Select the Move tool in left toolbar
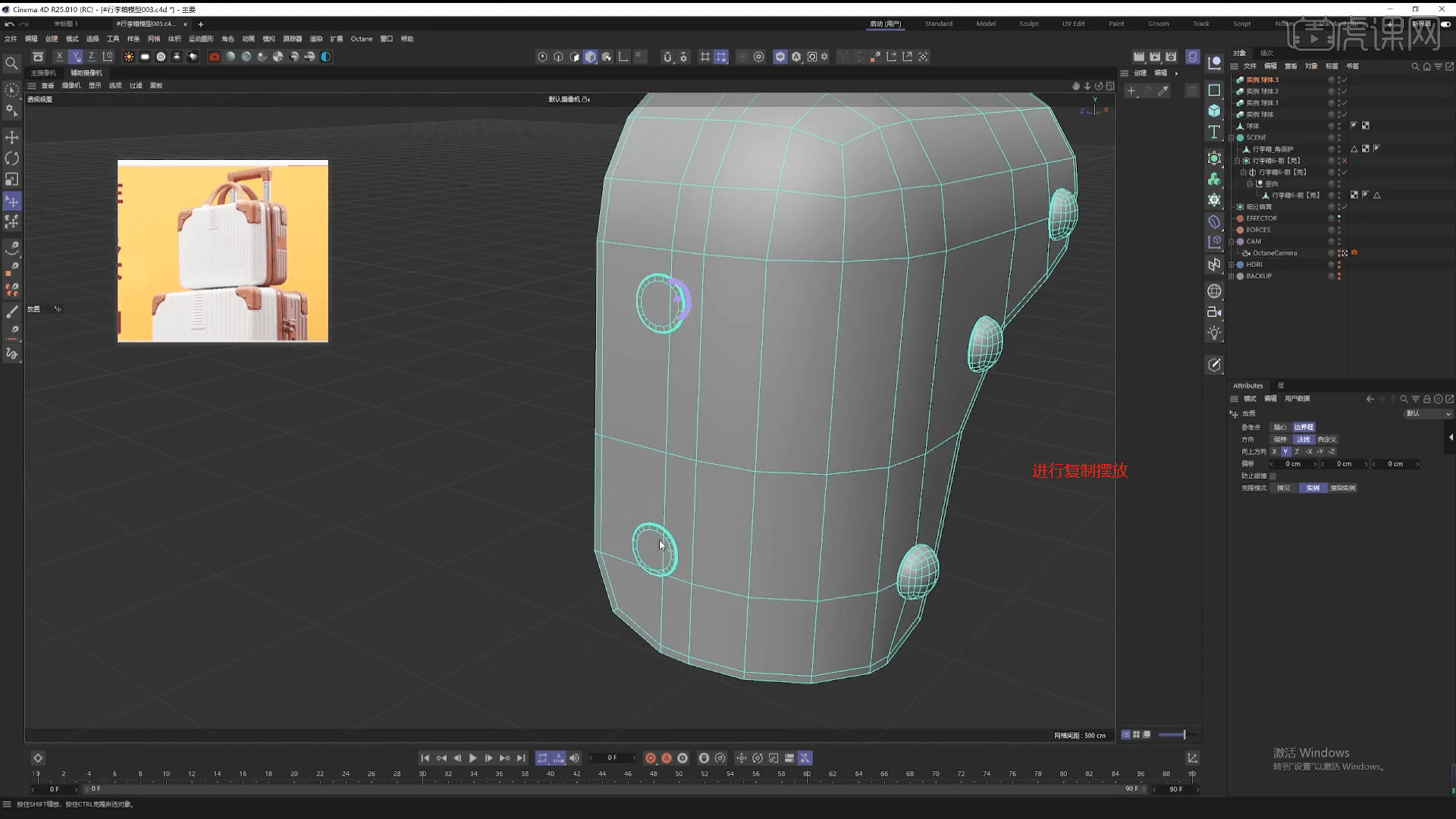This screenshot has height=819, width=1456. [12, 137]
